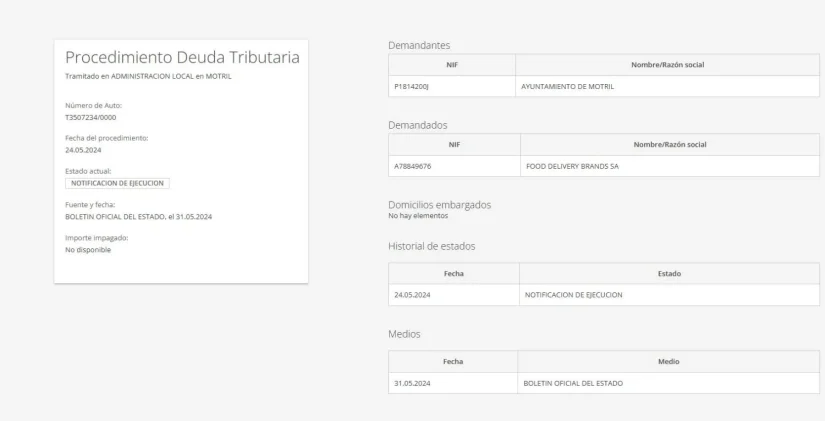Click the source text BOLETIN OFICIAL DEL ESTADO, el 31.05.2024
Viewport: 825px width, 421px height.
(138, 217)
